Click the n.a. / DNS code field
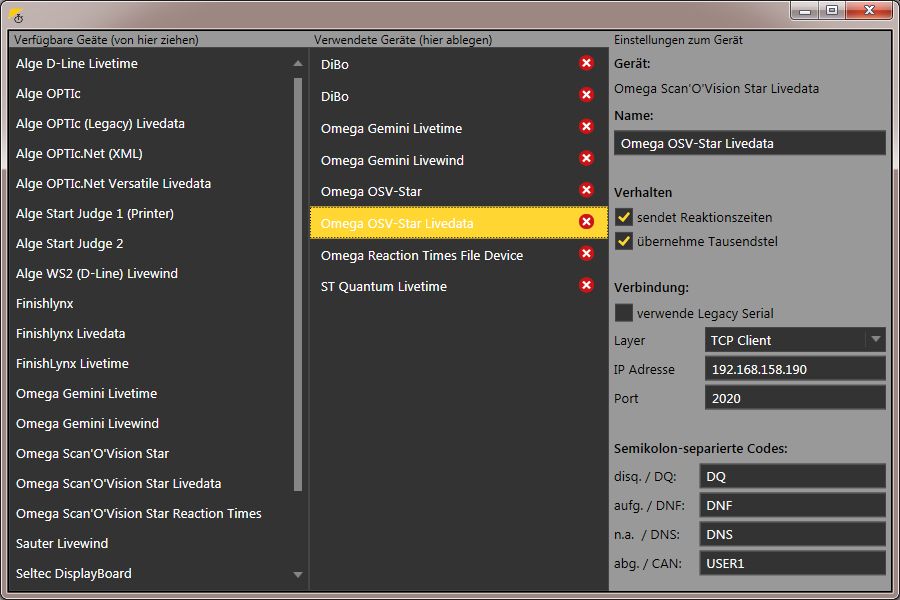The width and height of the screenshot is (900, 600). 792,534
